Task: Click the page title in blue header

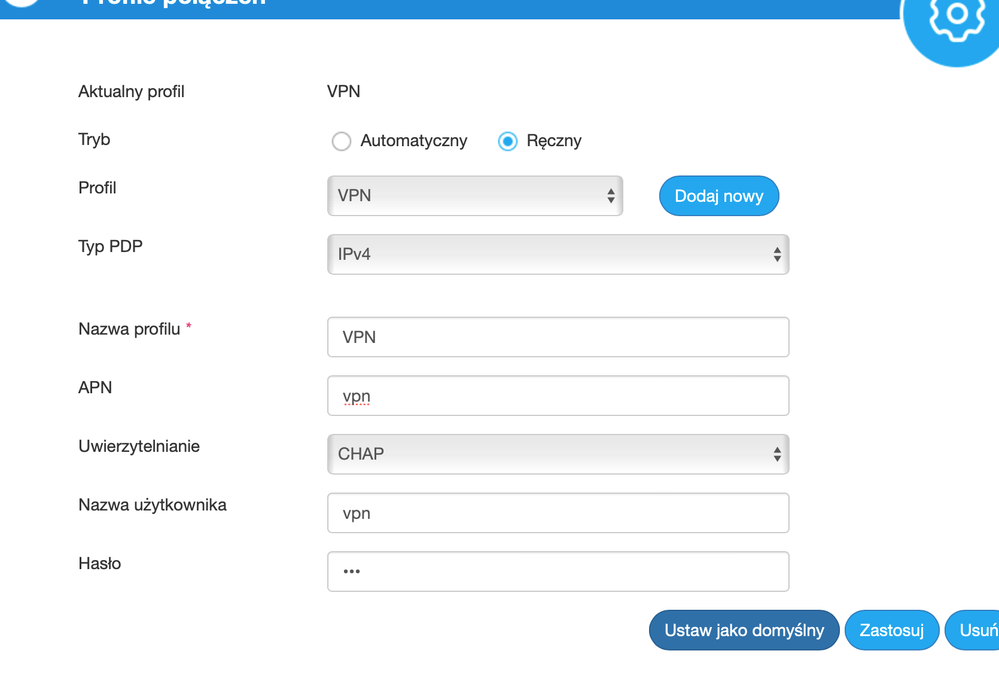Action: coord(175,4)
